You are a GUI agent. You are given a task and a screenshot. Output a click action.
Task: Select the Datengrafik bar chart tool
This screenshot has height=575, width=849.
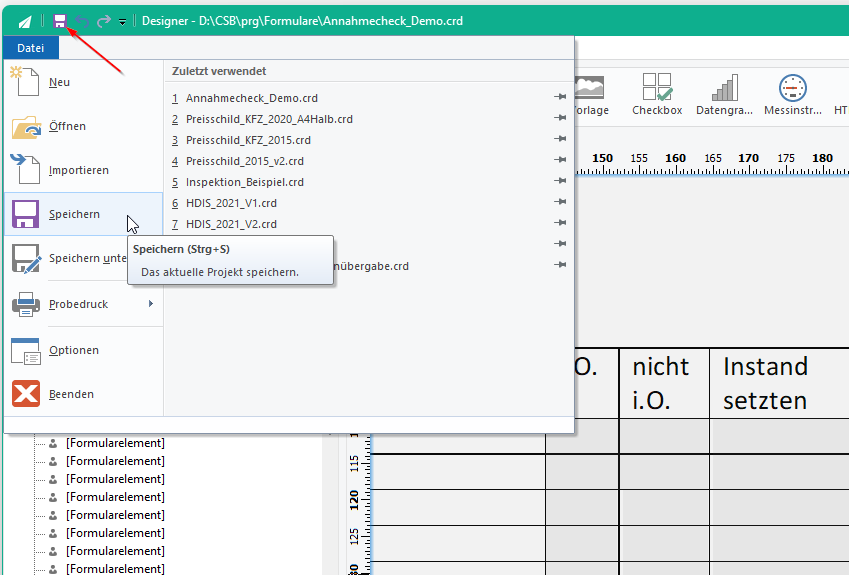[x=724, y=94]
